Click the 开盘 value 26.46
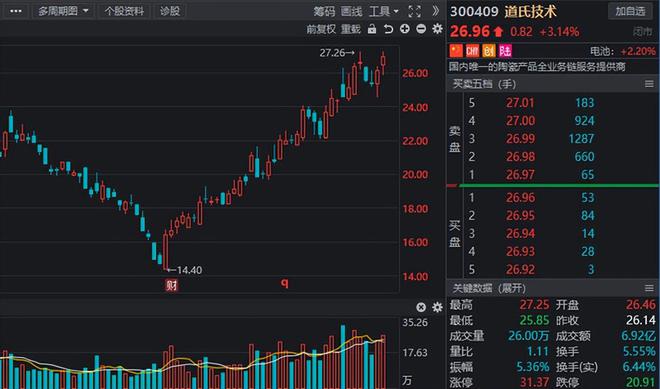The height and width of the screenshot is (389, 660). pos(641,305)
